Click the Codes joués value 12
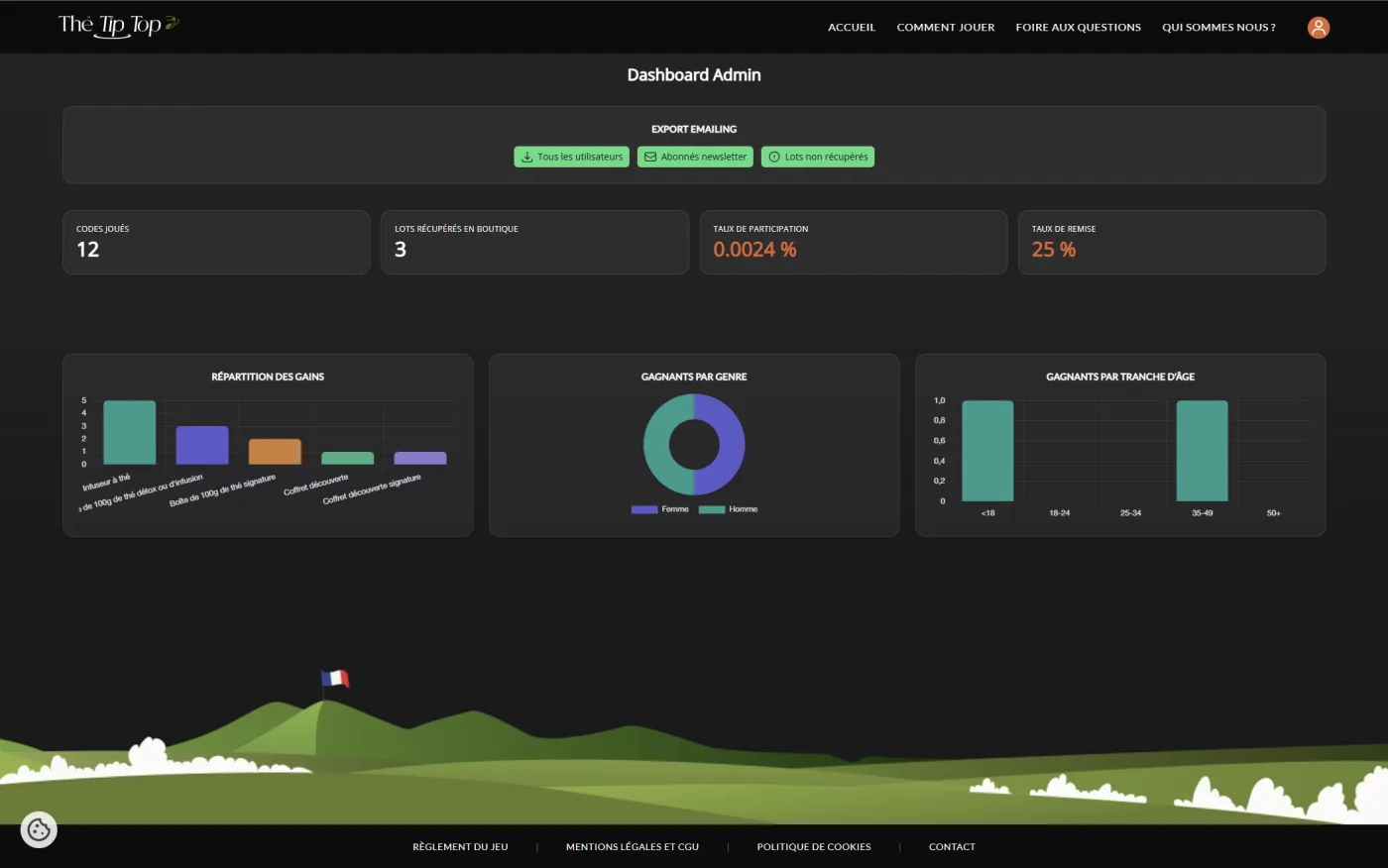 88,250
